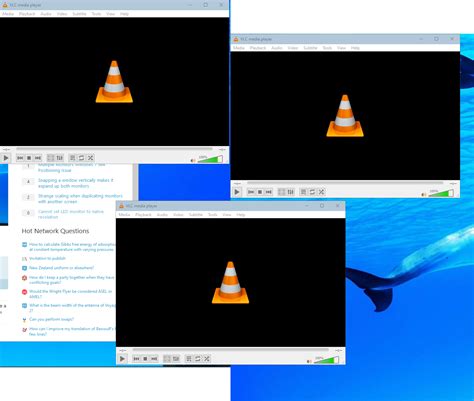Open the 'Invitation to publish' hot question
Screen dimensions: 474x401
point(47,258)
